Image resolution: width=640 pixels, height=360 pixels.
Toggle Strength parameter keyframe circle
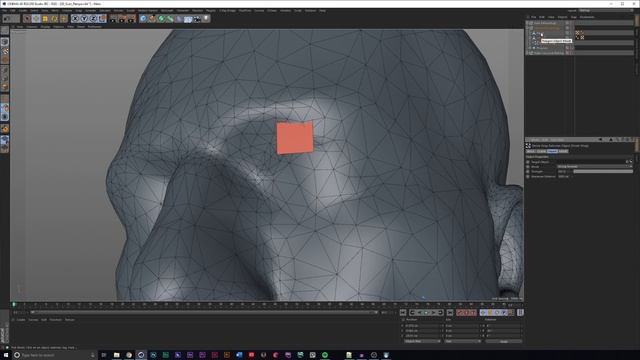528,171
